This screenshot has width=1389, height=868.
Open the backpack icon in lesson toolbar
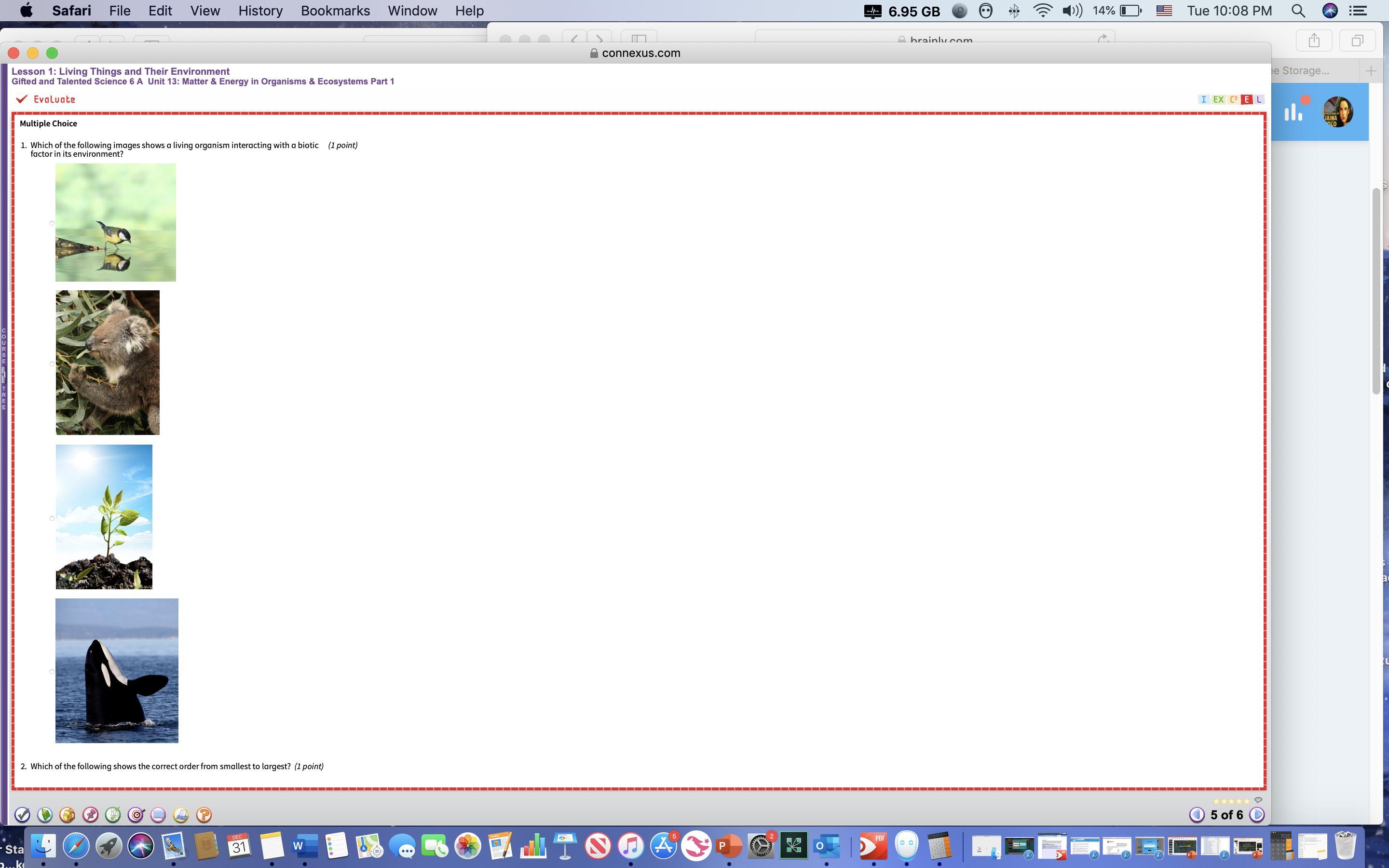67,814
